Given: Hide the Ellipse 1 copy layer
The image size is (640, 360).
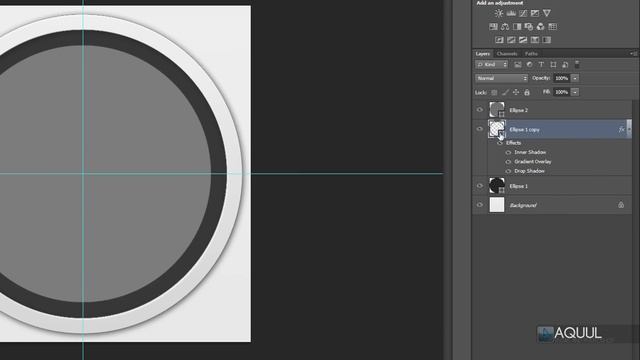Looking at the screenshot, I should (480, 129).
